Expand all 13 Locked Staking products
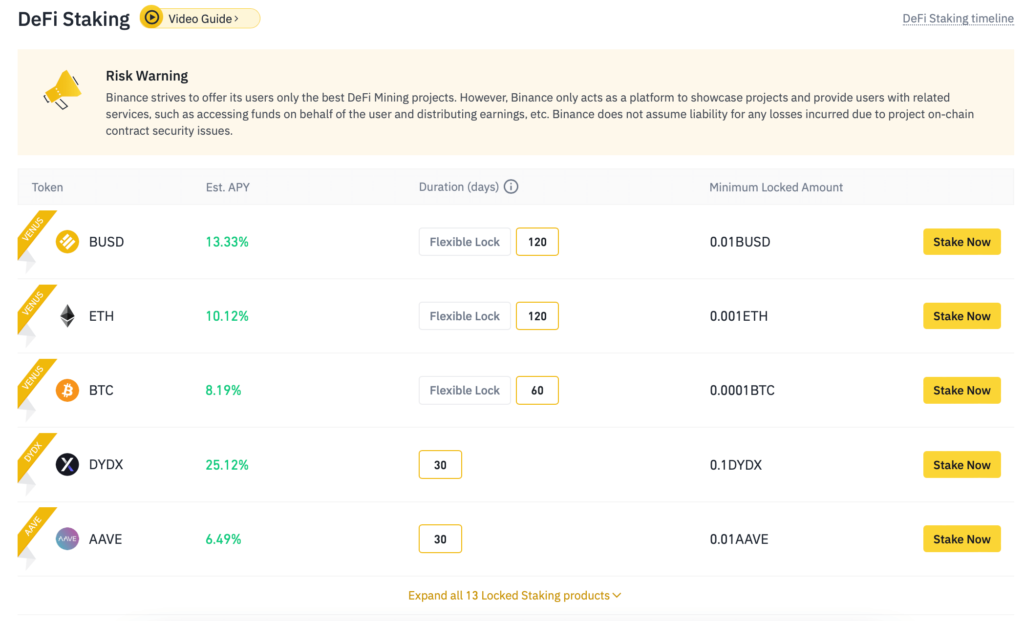This screenshot has width=1024, height=621. click(x=514, y=594)
